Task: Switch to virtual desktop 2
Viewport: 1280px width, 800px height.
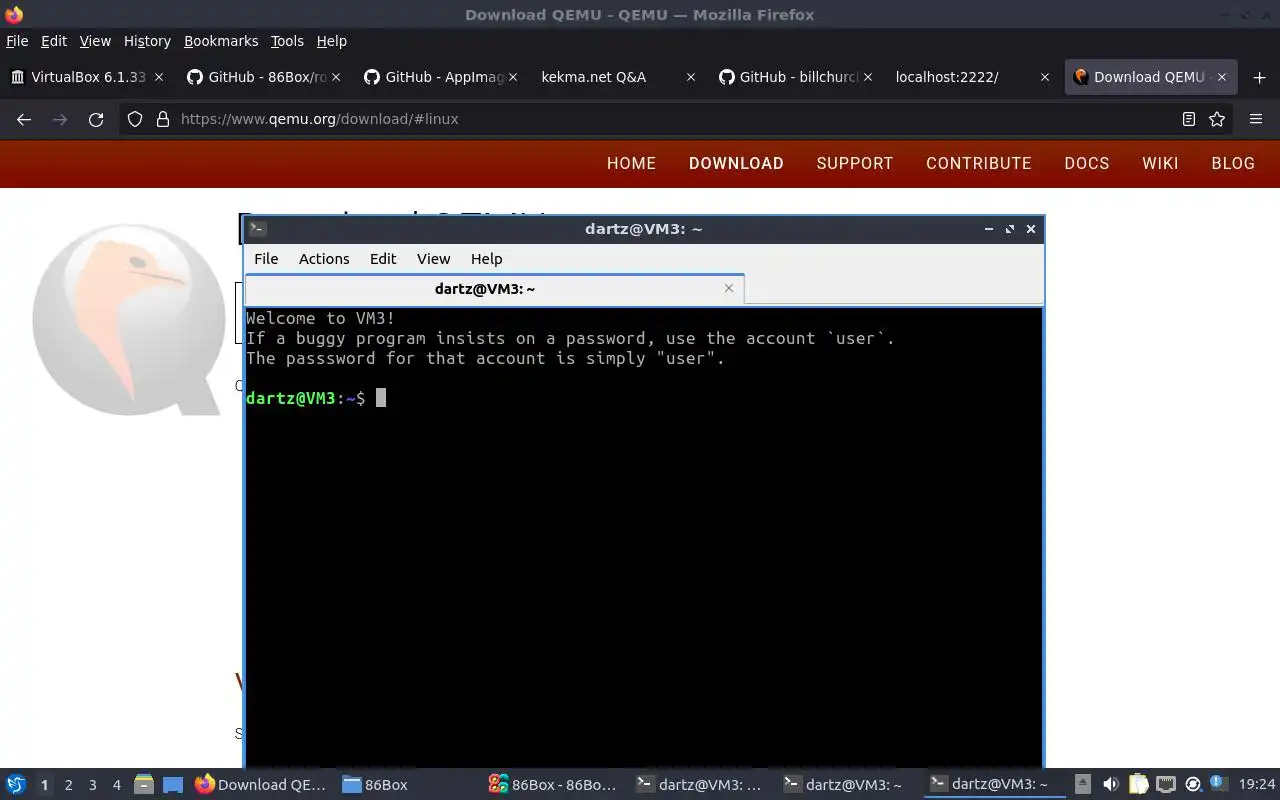Action: [68, 785]
